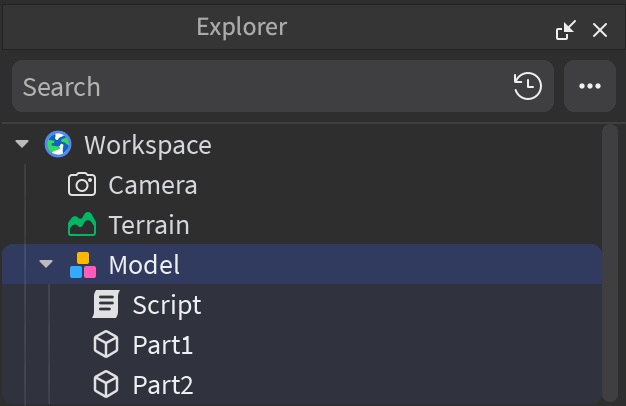This screenshot has height=406, width=626.
Task: Click the Explorer search field
Action: tap(260, 87)
